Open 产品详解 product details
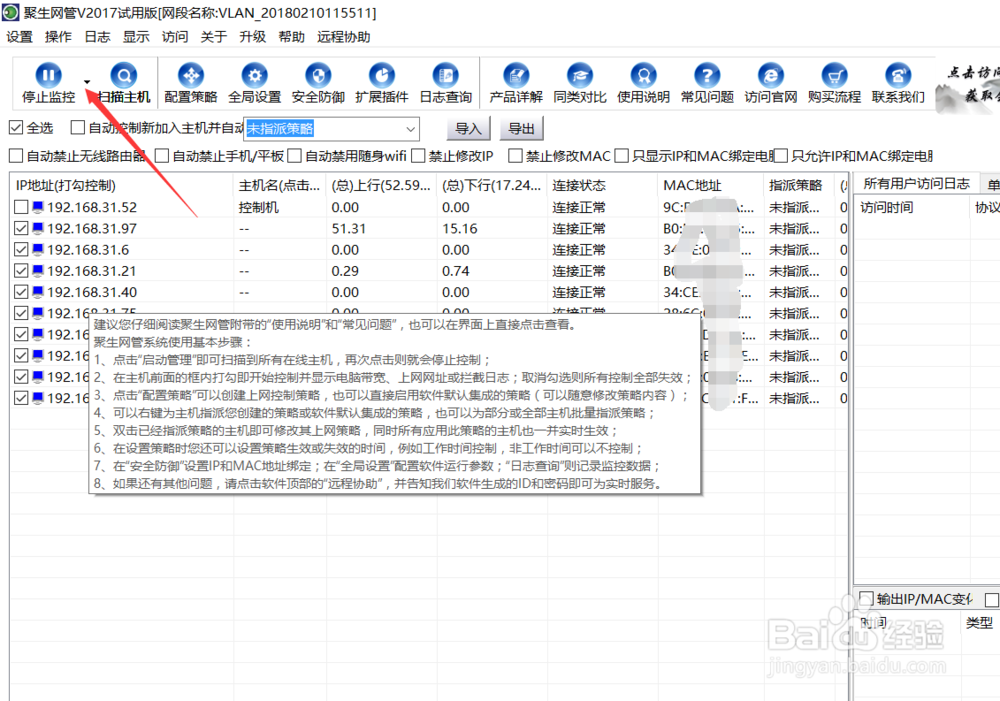Image resolution: width=1000 pixels, height=701 pixels. (516, 83)
